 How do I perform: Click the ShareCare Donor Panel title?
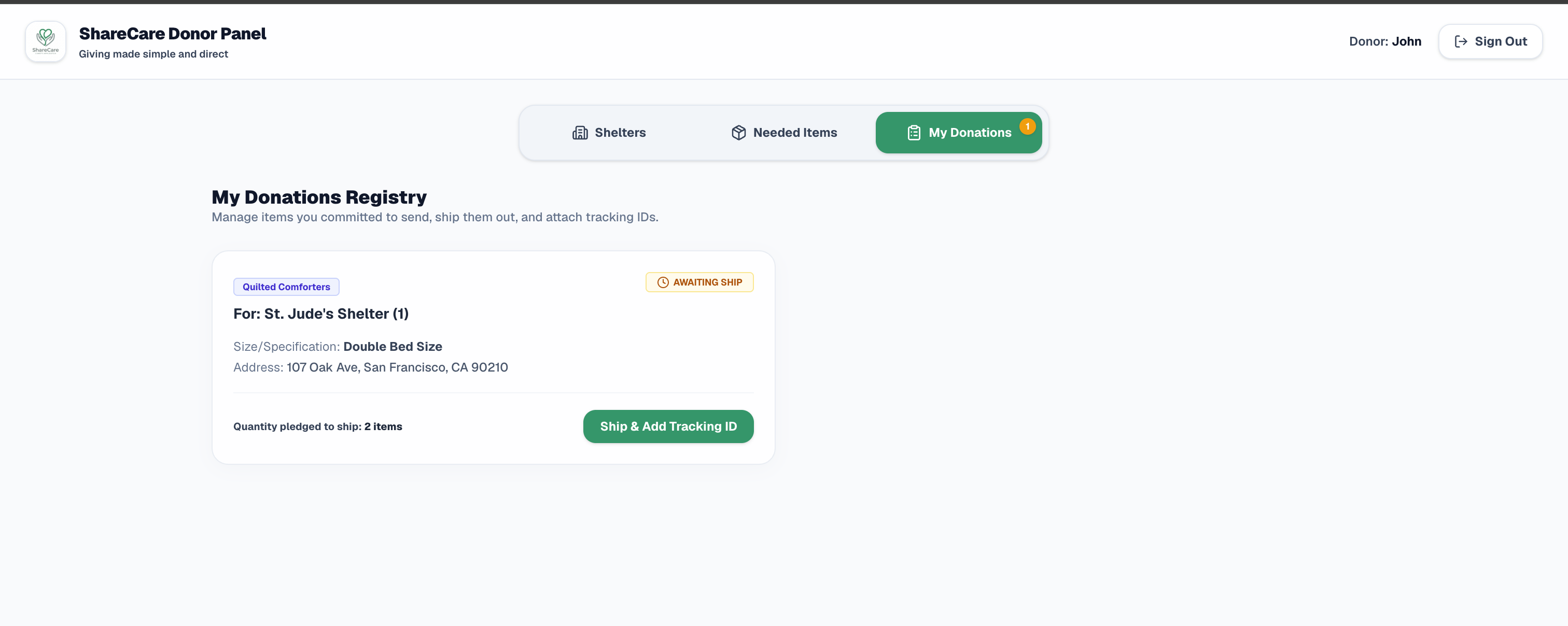(172, 34)
